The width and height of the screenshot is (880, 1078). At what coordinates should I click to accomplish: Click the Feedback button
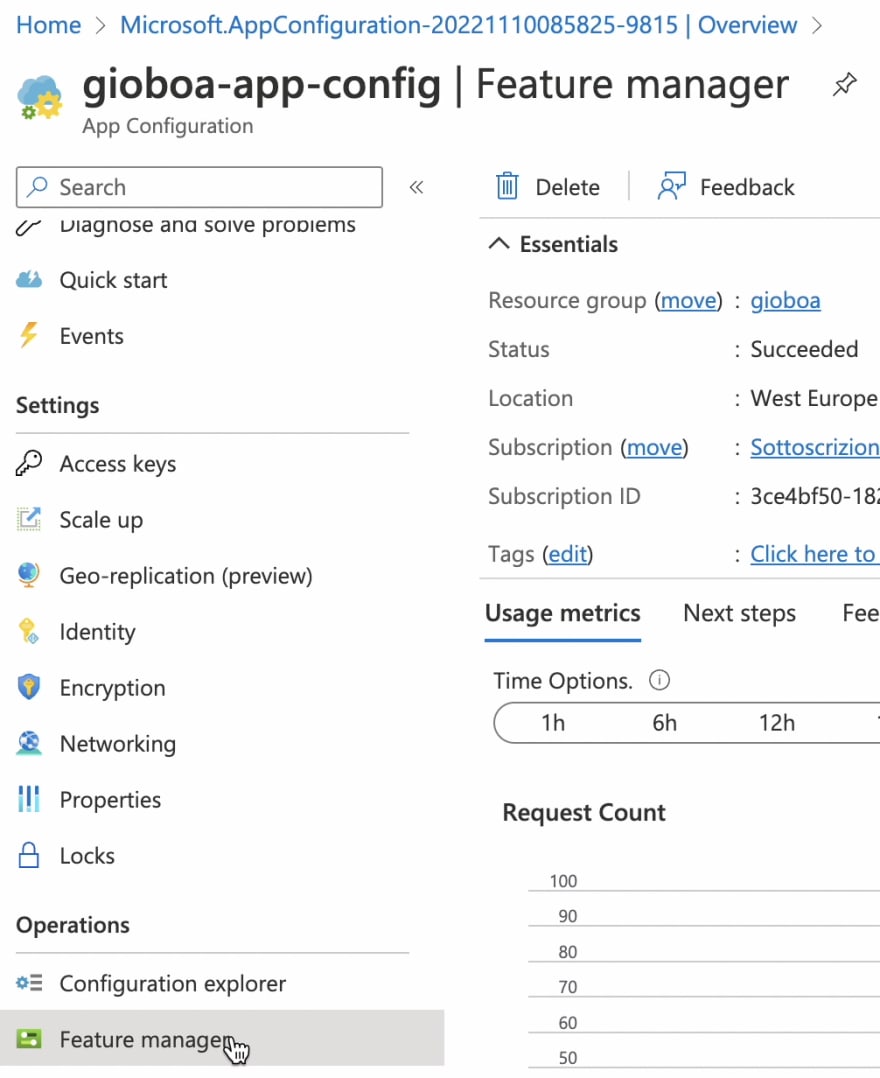point(726,186)
